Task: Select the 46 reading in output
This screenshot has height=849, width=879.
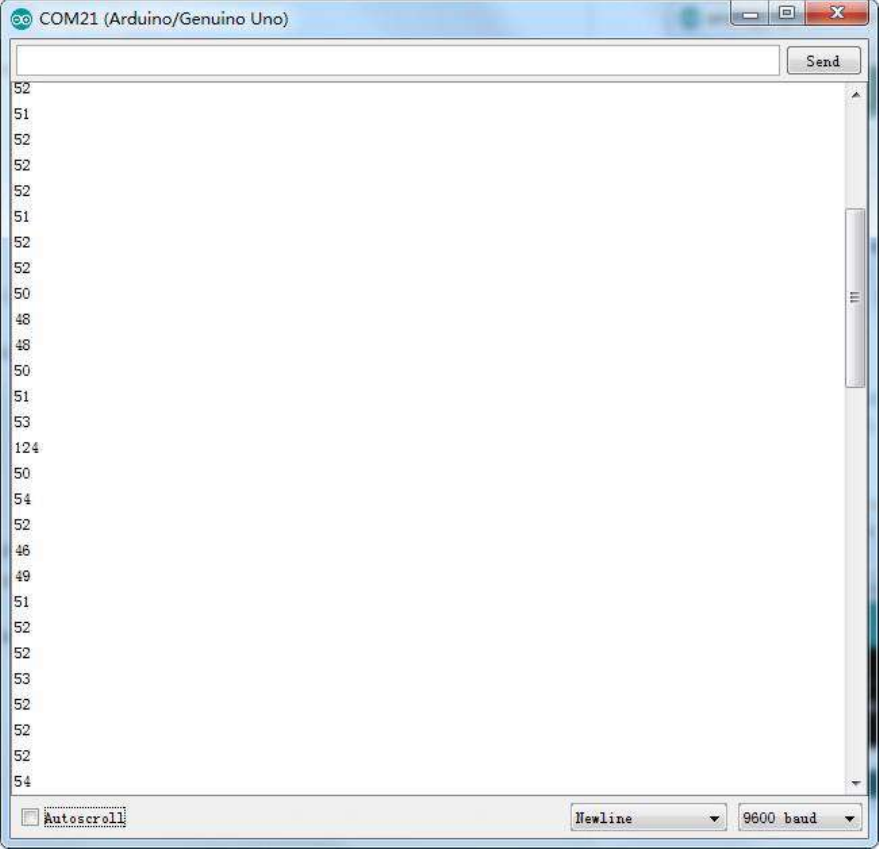Action: pos(22,551)
